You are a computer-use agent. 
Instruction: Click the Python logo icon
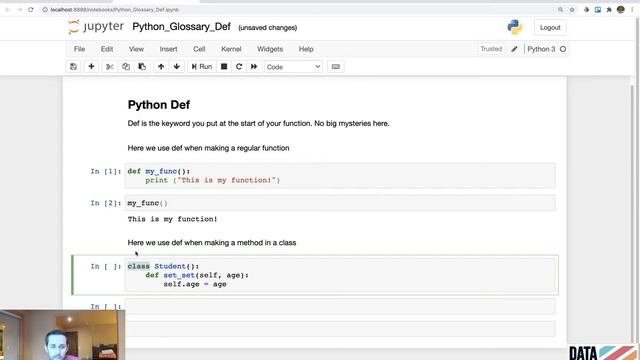(x=515, y=27)
